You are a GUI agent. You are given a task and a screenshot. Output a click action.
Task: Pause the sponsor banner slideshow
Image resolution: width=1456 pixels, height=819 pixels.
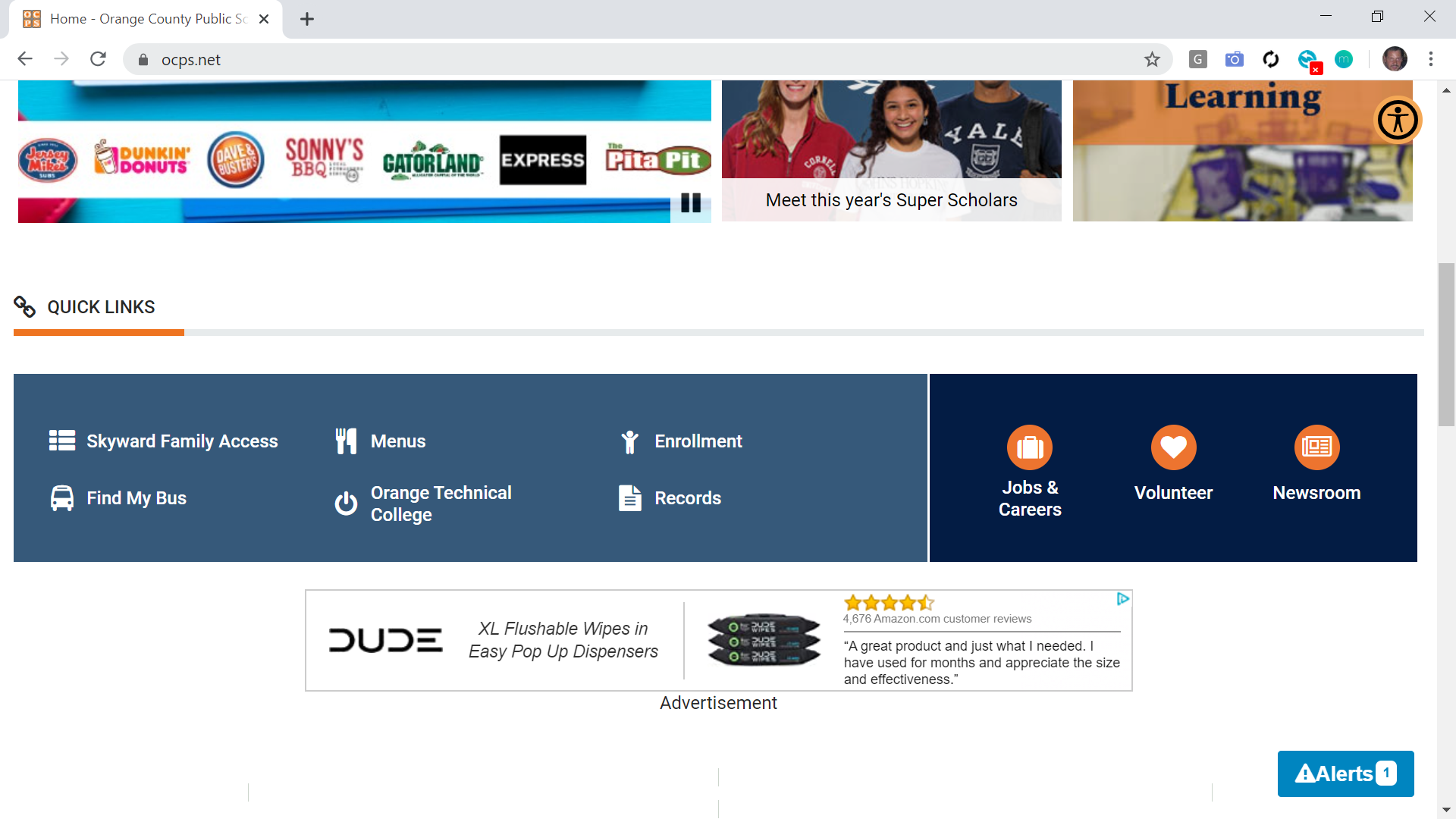(691, 202)
